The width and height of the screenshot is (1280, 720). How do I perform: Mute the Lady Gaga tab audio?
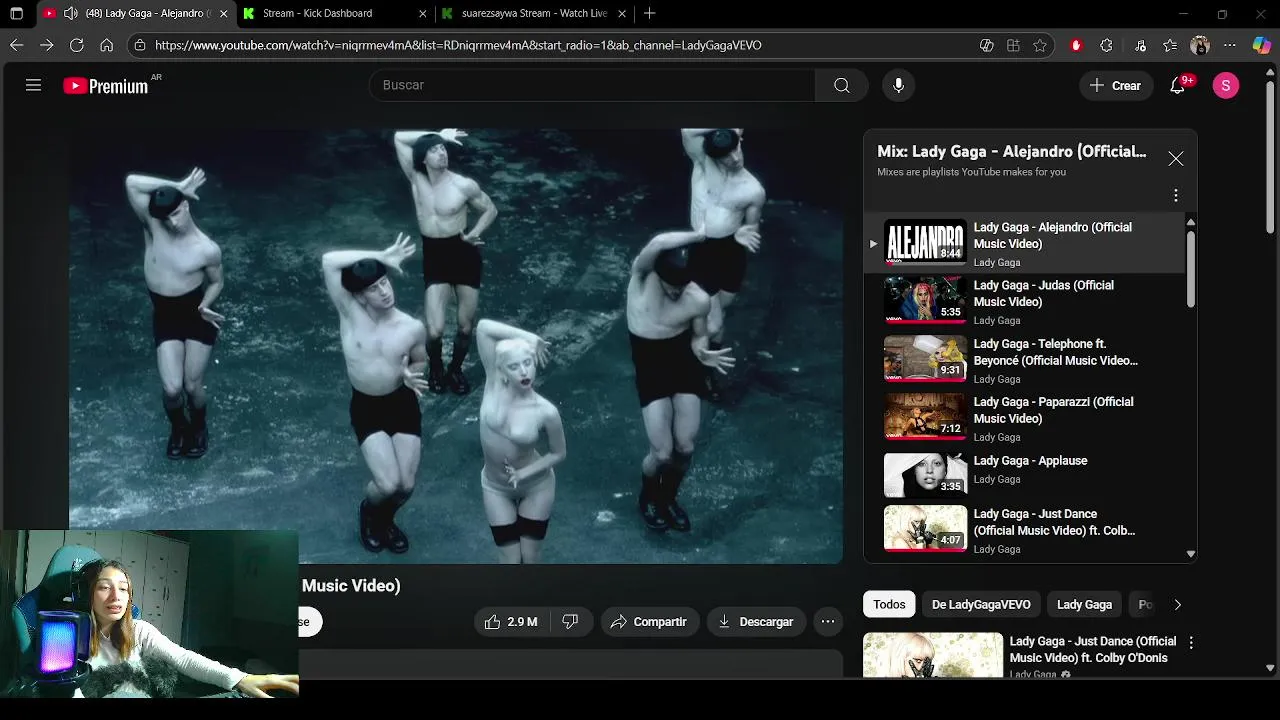70,13
